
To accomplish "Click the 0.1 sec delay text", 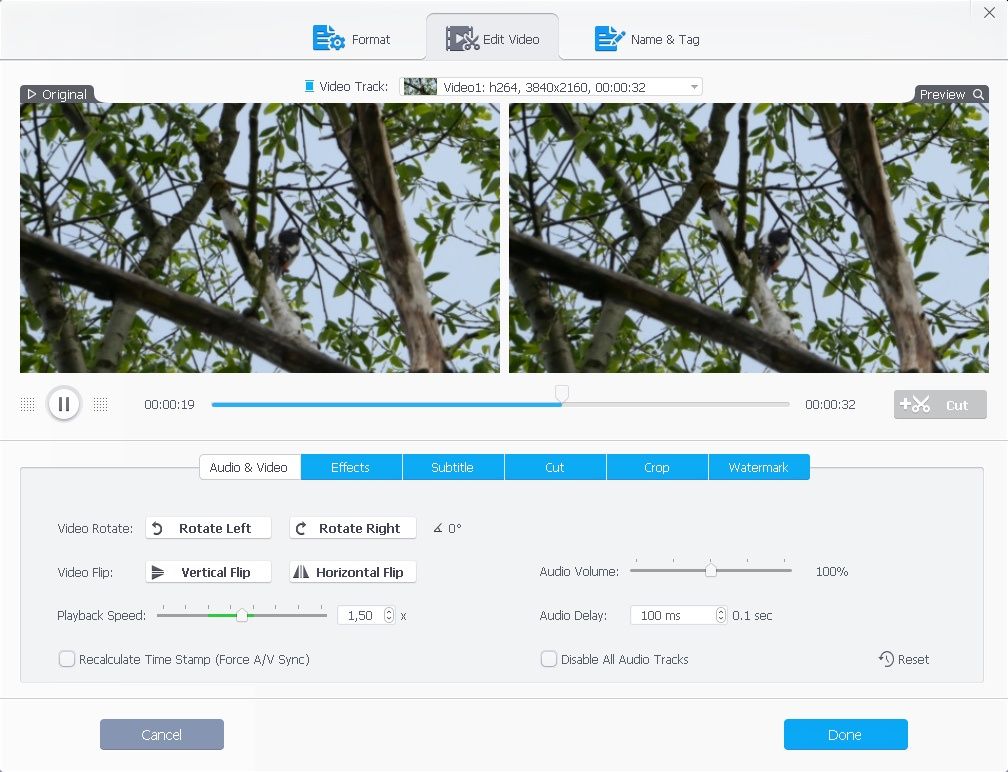I will (752, 615).
